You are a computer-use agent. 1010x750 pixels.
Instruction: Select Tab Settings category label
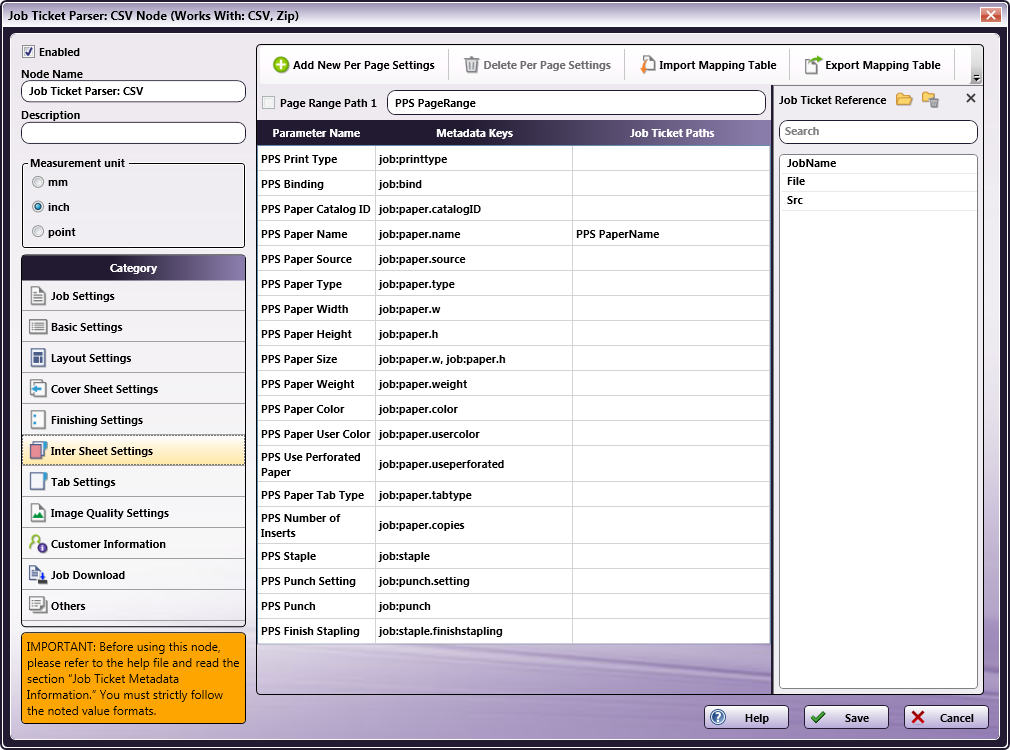83,481
